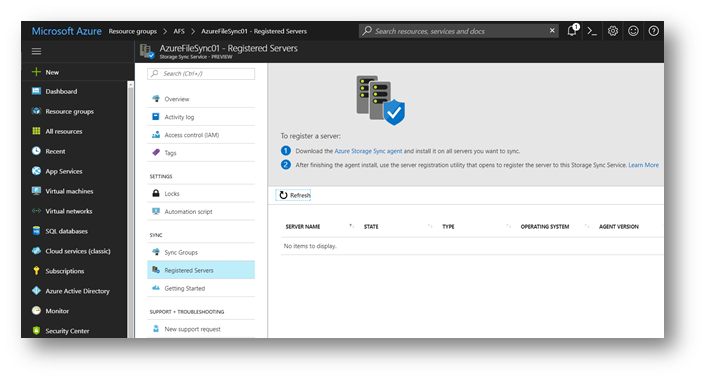This screenshot has height=380, width=706.
Task: Open the portal settings gear icon
Action: [x=613, y=31]
